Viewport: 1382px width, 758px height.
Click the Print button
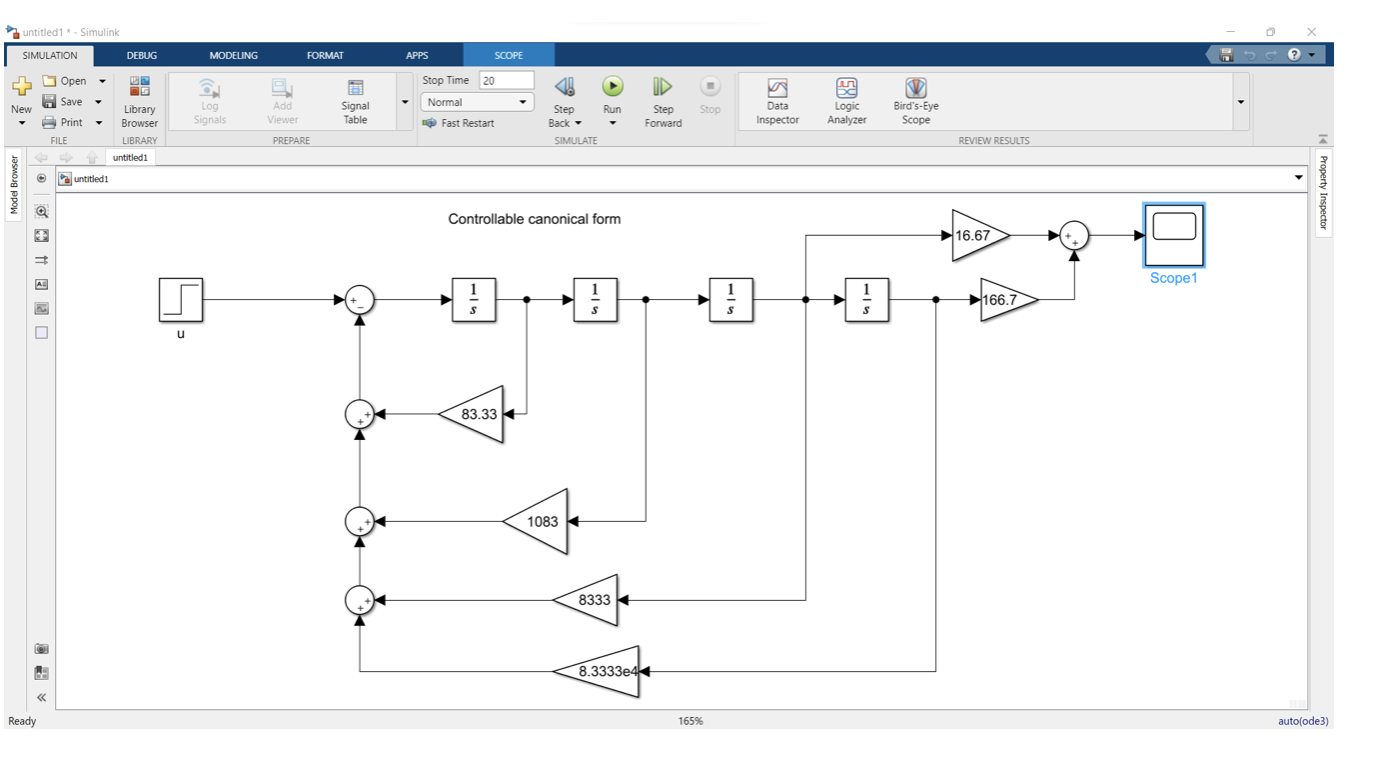pyautogui.click(x=70, y=121)
